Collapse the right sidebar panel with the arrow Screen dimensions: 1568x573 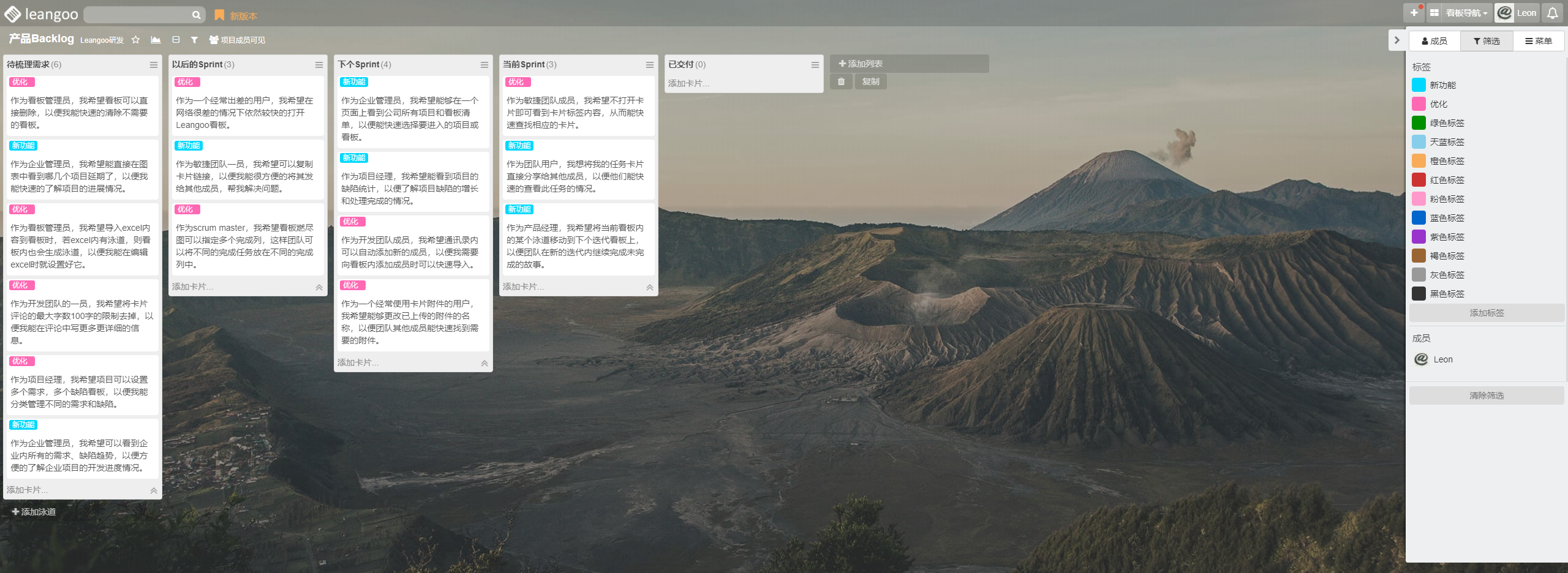(1396, 40)
